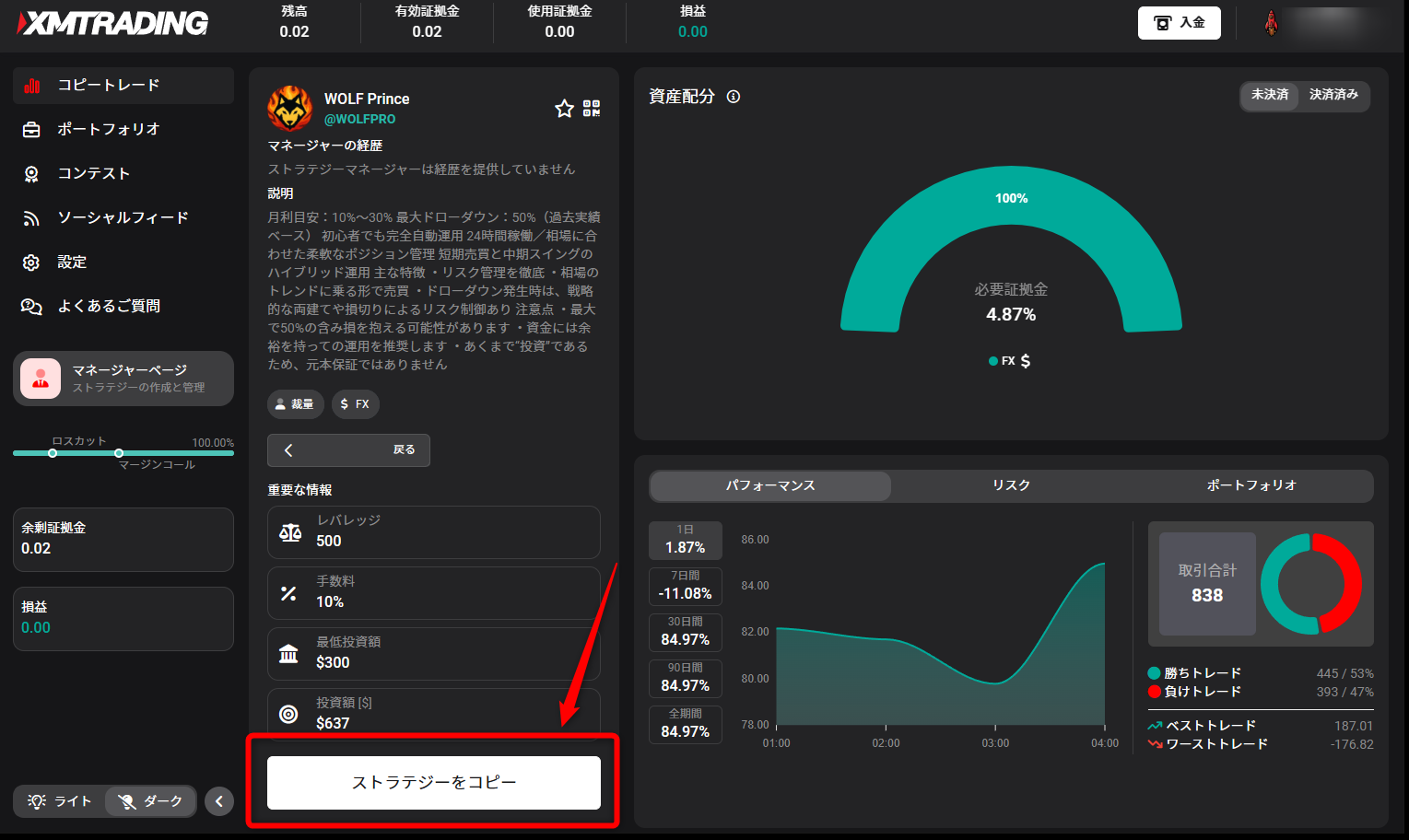
Task: Click the best trade up-arrow icon
Action: [1155, 726]
